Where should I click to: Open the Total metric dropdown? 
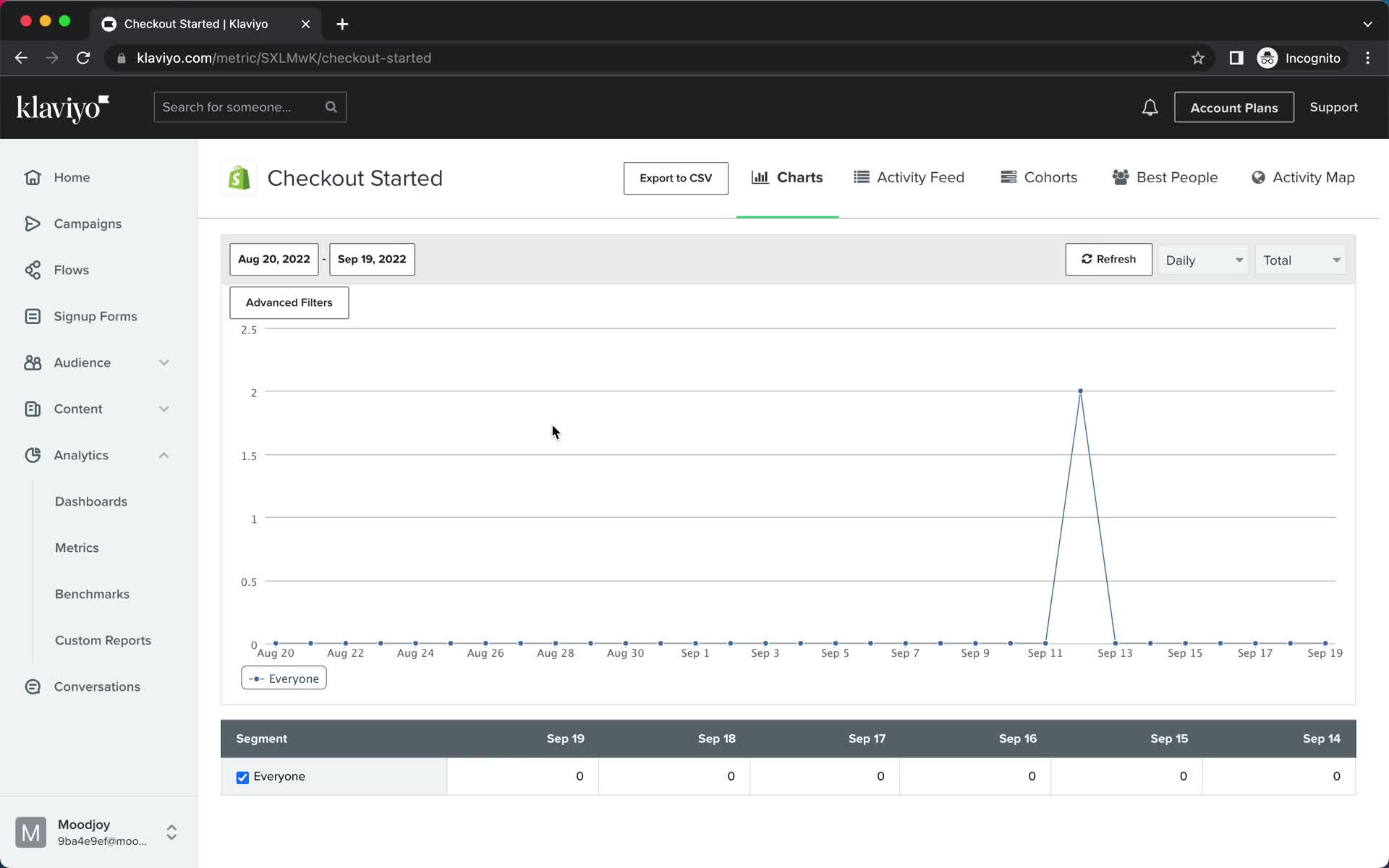(x=1300, y=260)
